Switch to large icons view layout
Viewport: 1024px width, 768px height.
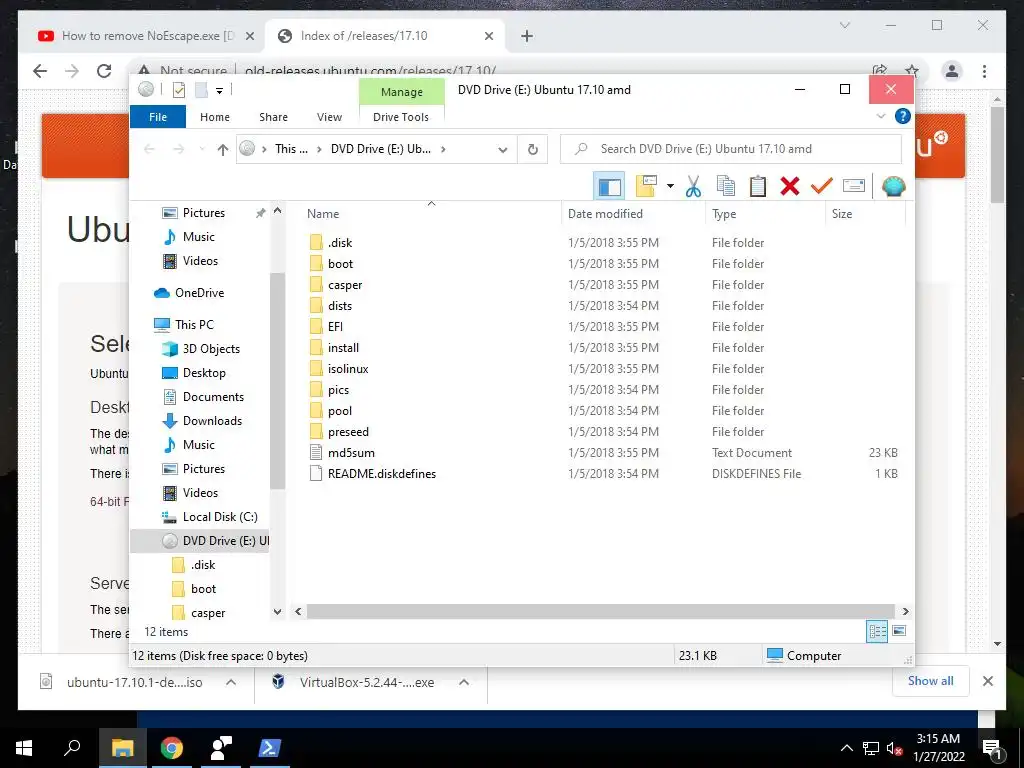[899, 631]
